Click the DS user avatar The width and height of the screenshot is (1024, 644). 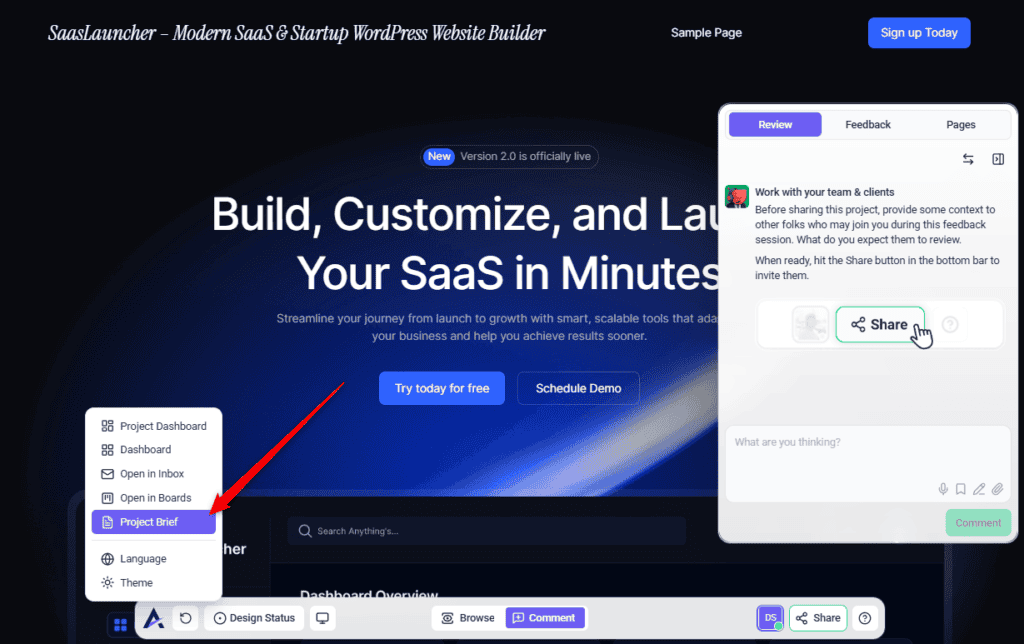click(771, 618)
